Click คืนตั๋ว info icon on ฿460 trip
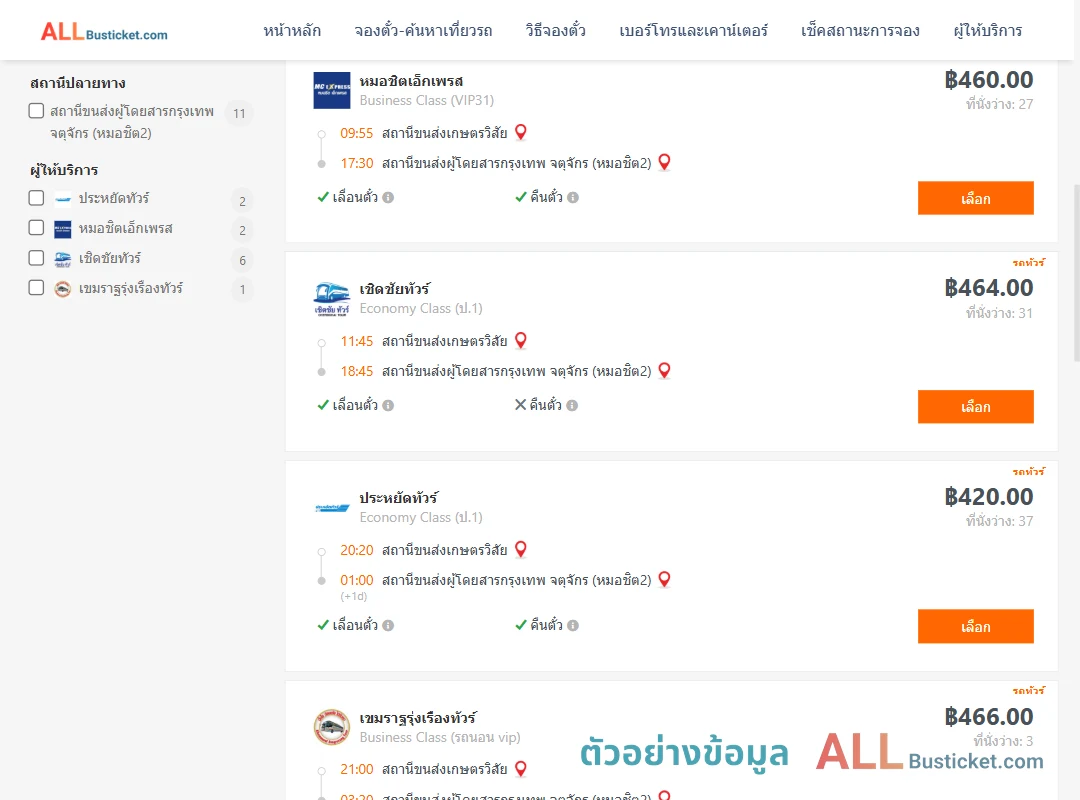Screen dimensions: 1080x800 coord(573,198)
